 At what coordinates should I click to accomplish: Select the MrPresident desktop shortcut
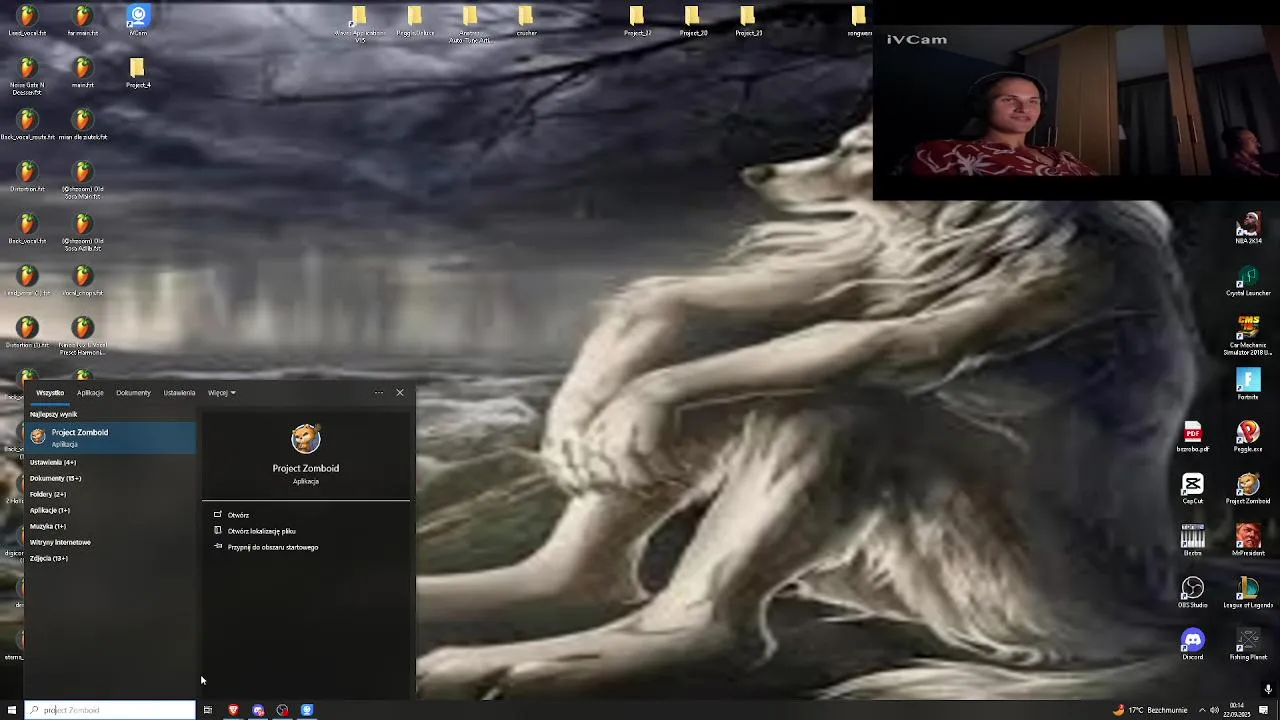coord(1248,541)
